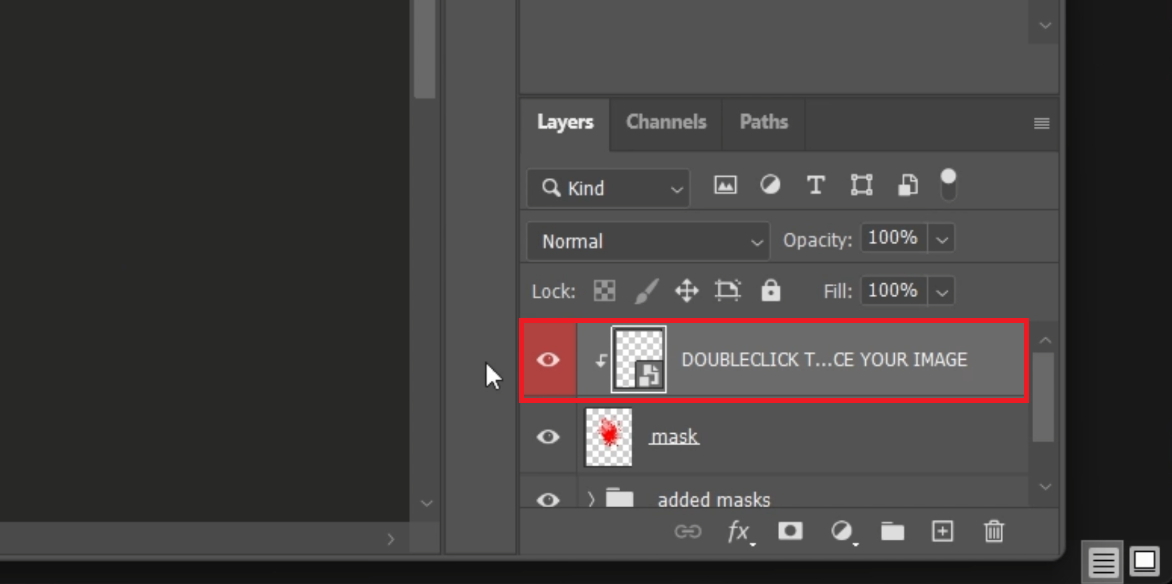Click the canvas vertical scrollbar thumb
This screenshot has width=1172, height=584.
pyautogui.click(x=425, y=49)
